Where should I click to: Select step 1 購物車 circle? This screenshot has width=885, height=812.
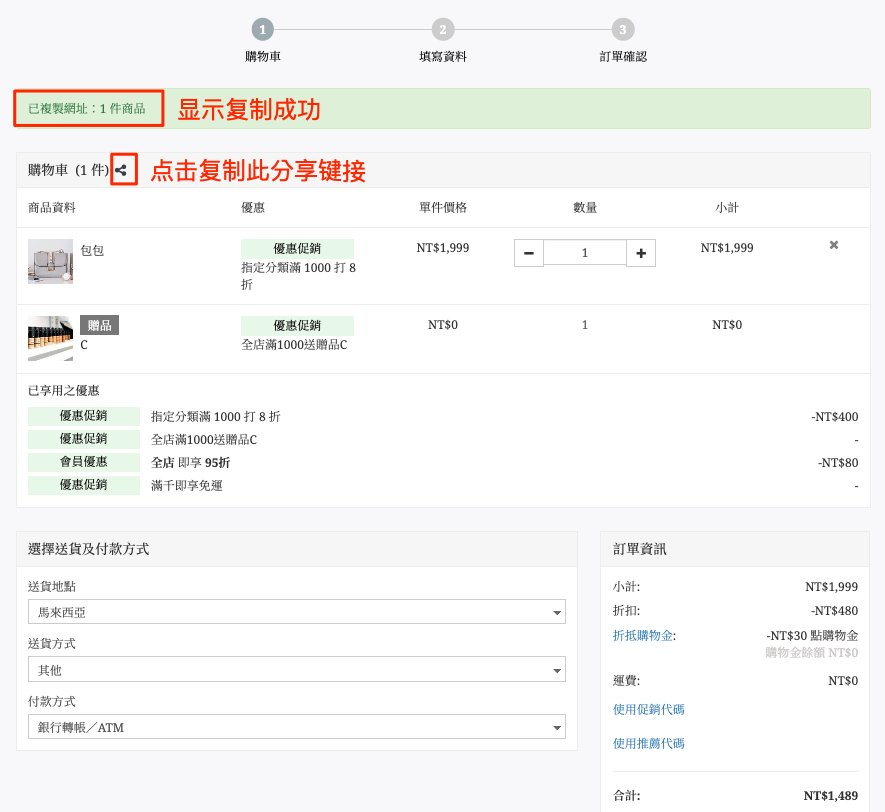tap(262, 29)
